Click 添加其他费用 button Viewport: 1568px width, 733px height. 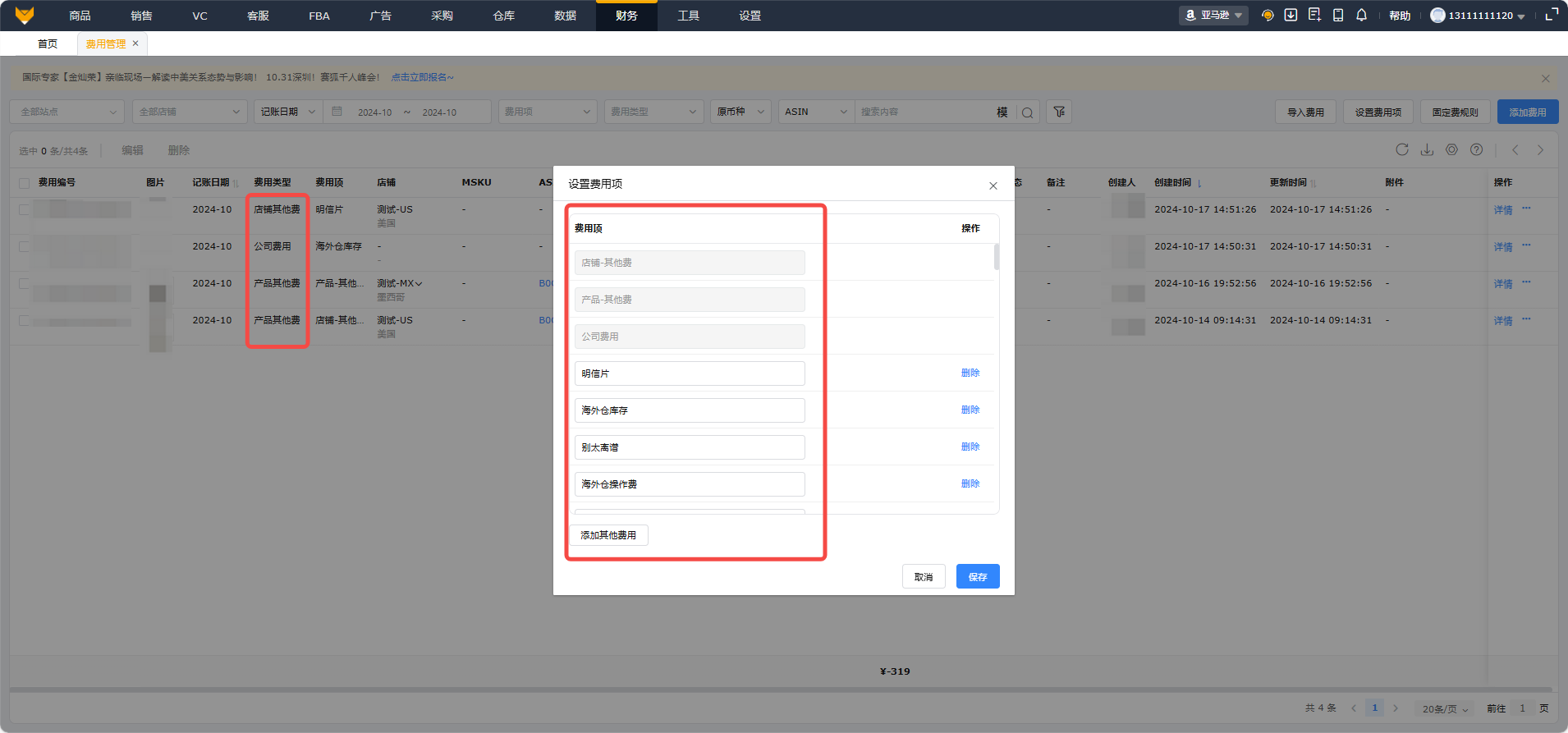(608, 535)
